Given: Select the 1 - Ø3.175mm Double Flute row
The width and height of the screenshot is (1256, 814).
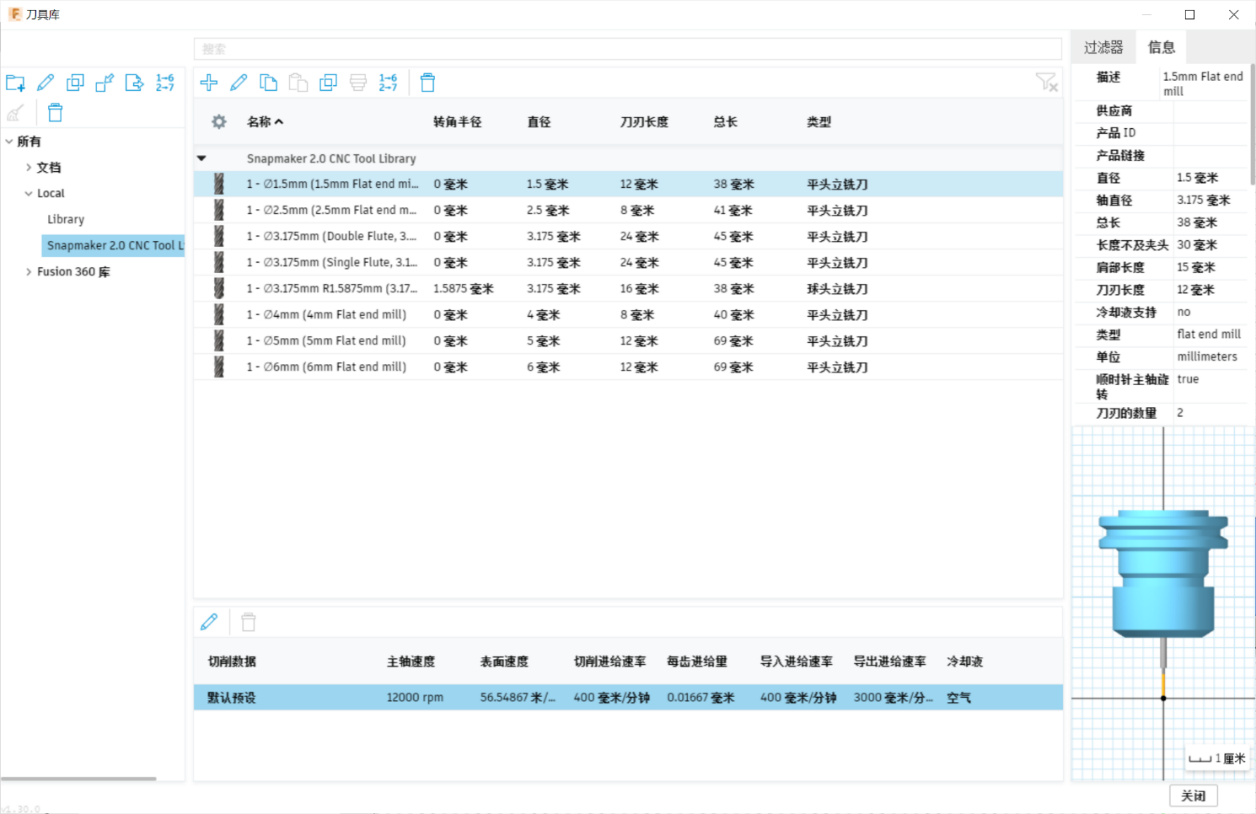Looking at the screenshot, I should tap(628, 236).
